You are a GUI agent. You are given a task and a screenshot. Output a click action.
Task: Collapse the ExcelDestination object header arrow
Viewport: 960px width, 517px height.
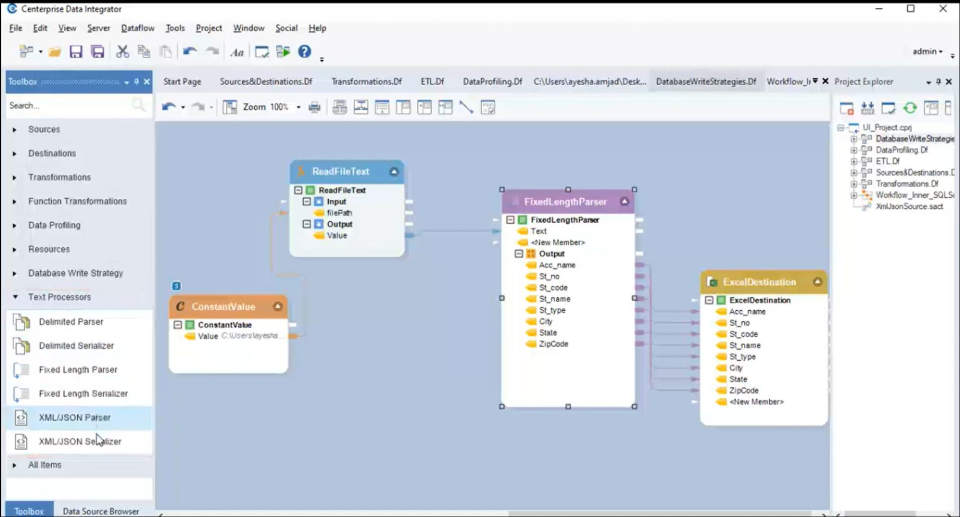[817, 282]
